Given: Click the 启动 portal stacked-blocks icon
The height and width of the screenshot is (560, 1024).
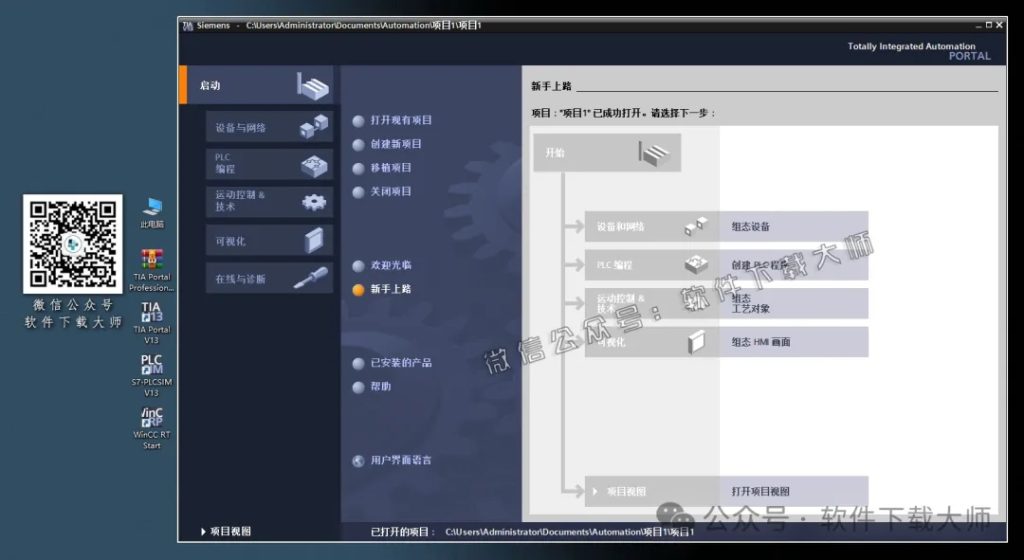Looking at the screenshot, I should click(x=313, y=86).
